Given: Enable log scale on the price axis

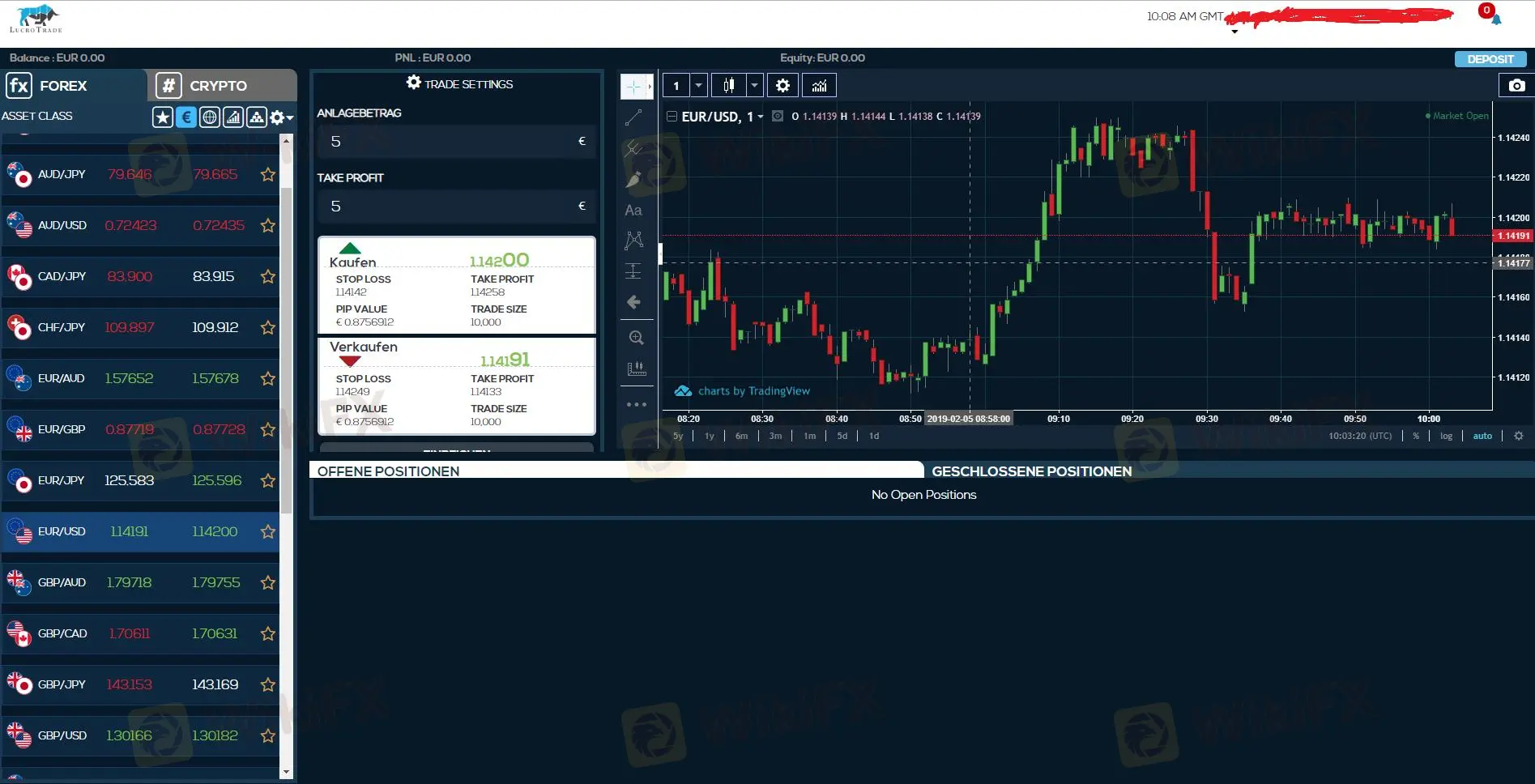Looking at the screenshot, I should 1446,436.
